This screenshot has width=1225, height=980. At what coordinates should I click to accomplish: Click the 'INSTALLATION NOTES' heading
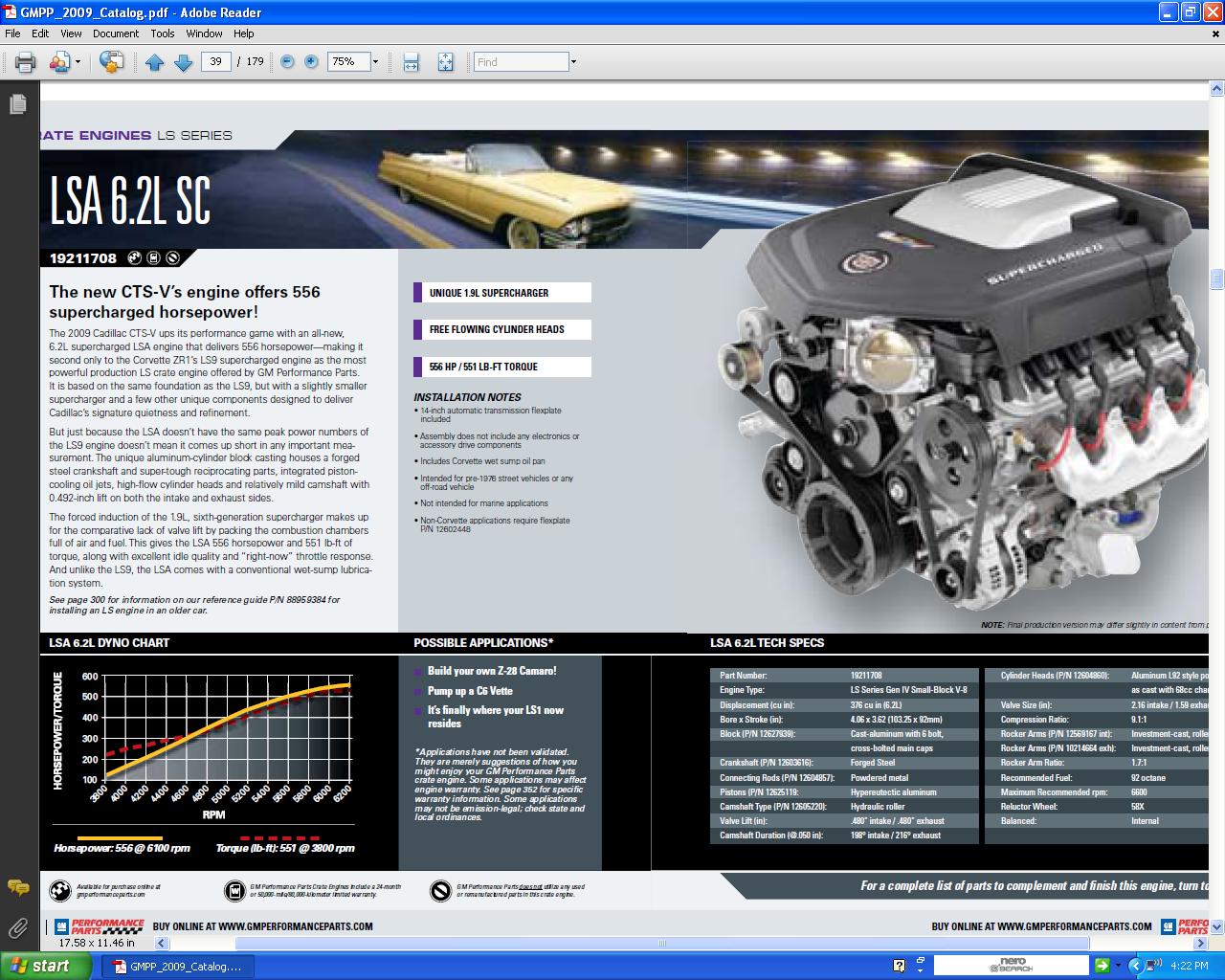[467, 397]
